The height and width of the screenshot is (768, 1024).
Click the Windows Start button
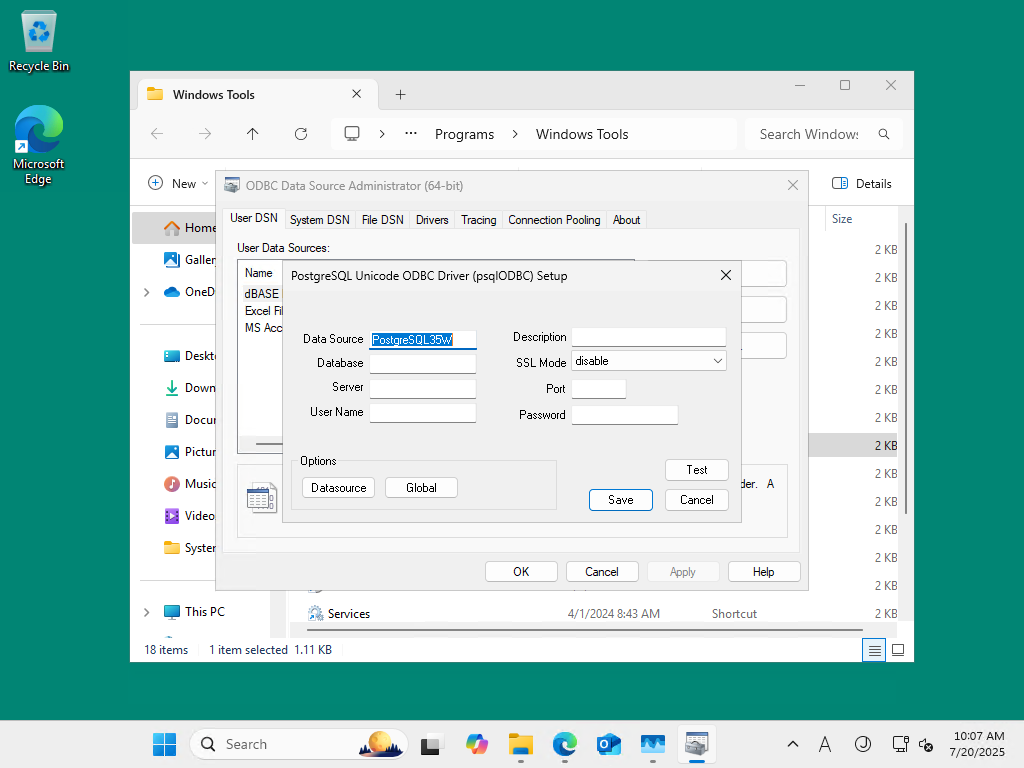pyautogui.click(x=165, y=744)
